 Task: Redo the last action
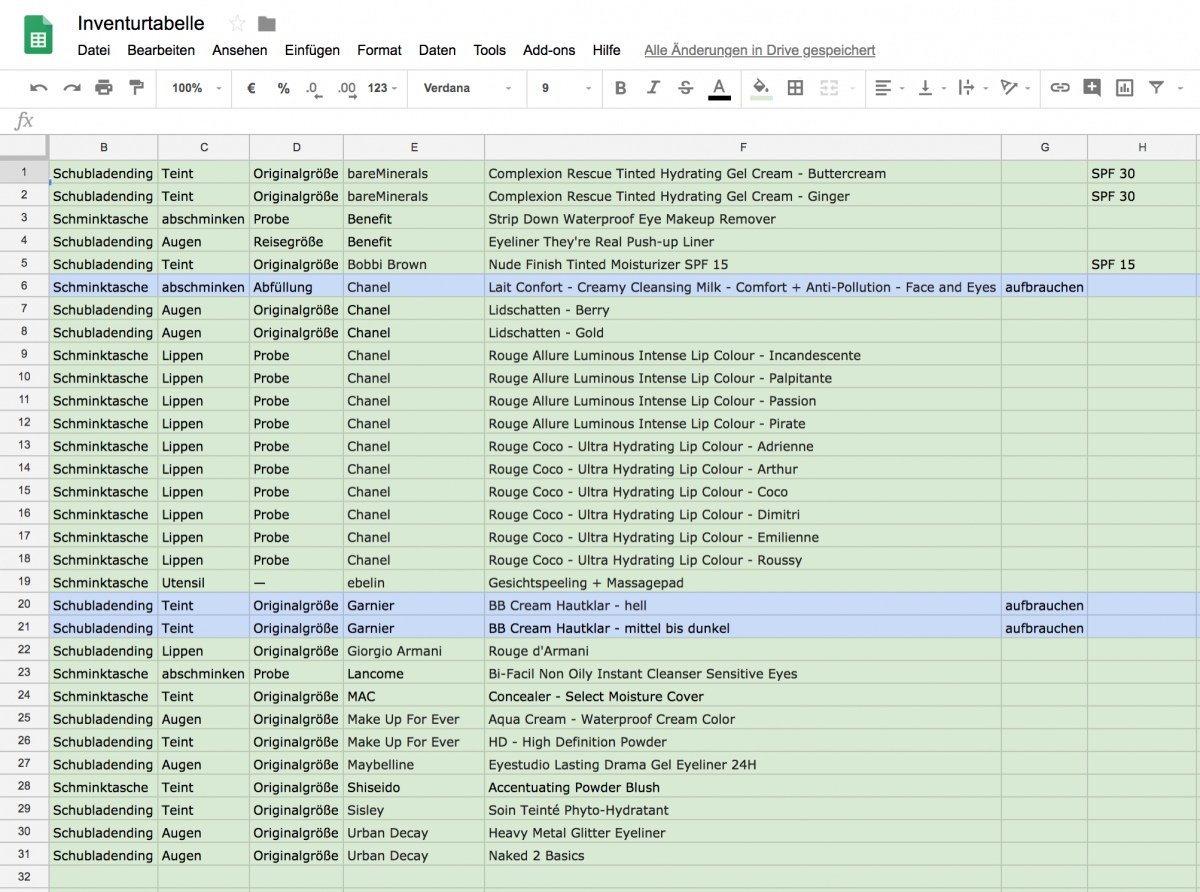tap(72, 88)
